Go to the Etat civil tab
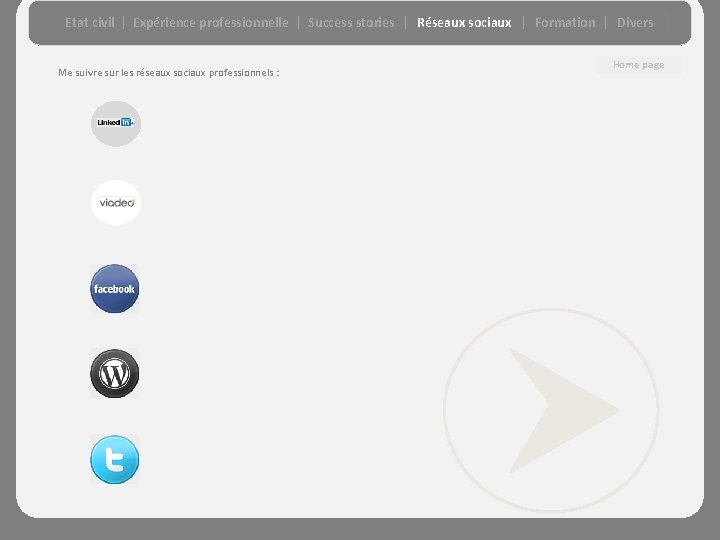Viewport: 720px width, 540px height. tap(90, 22)
